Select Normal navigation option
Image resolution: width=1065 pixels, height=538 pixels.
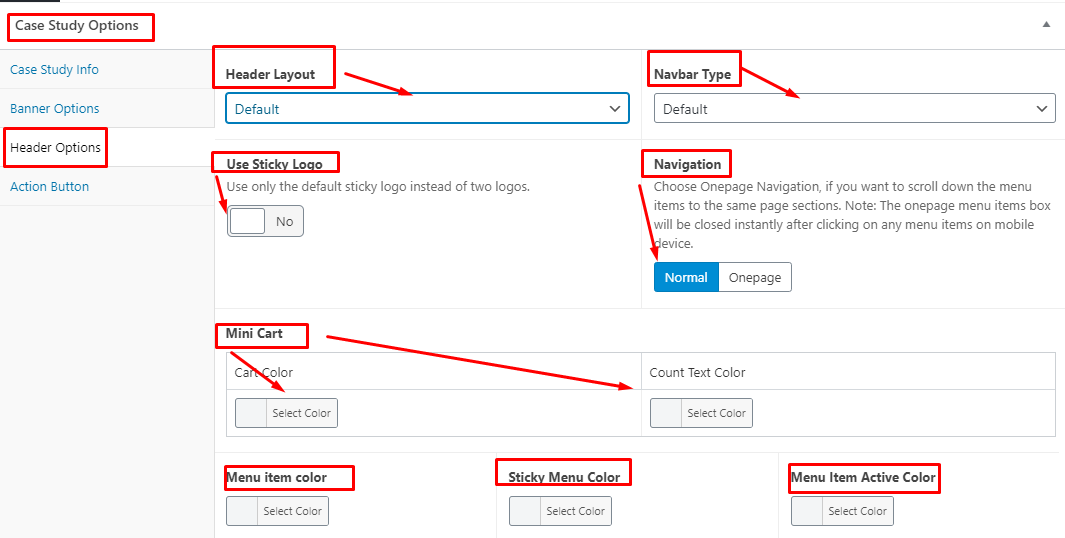(x=686, y=277)
